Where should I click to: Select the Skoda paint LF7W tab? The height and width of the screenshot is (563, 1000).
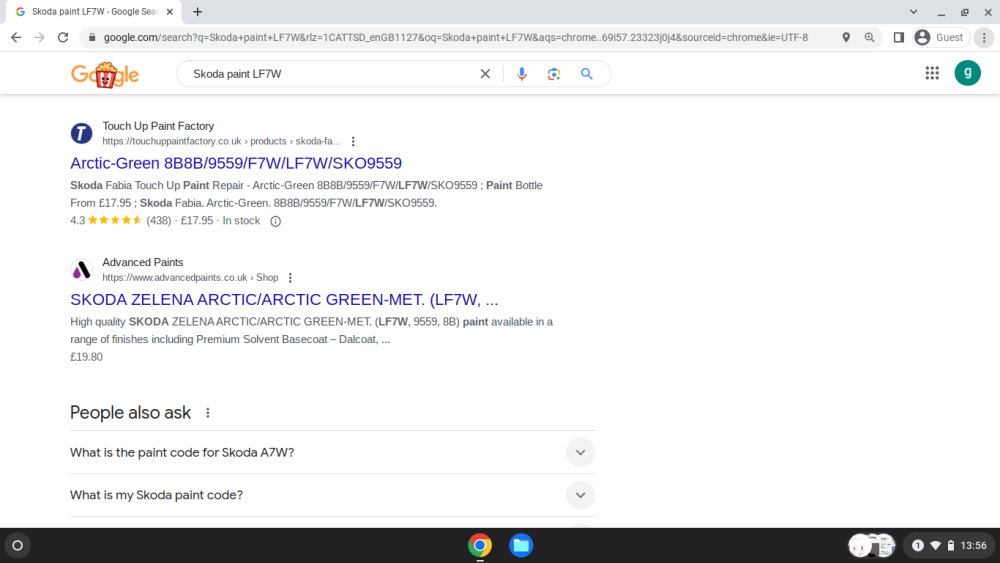tap(94, 11)
